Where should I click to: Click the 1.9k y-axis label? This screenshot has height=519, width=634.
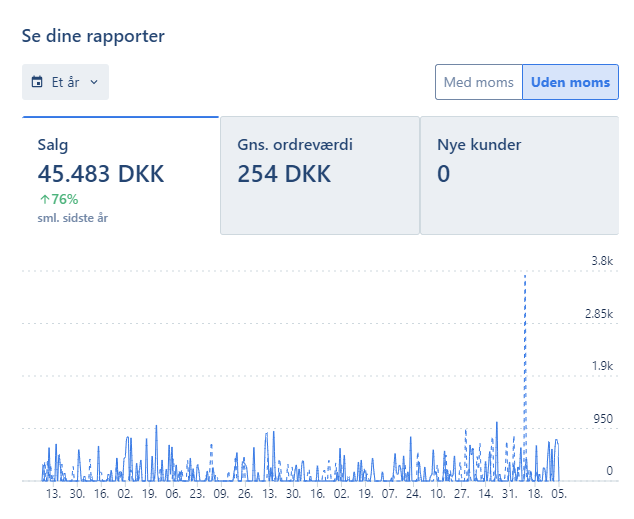[x=601, y=366]
